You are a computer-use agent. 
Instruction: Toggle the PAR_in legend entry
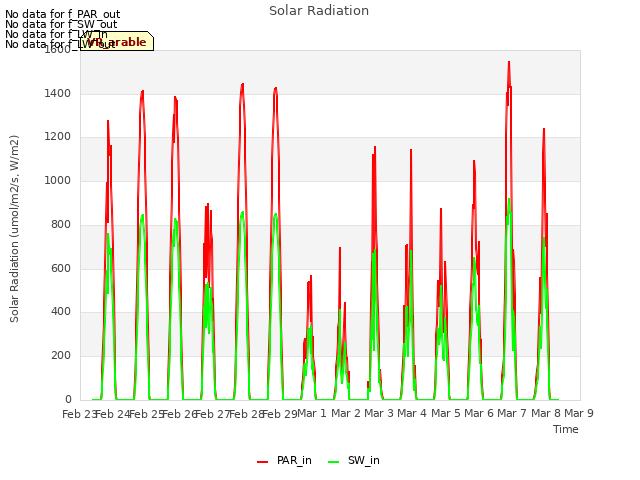tap(284, 460)
